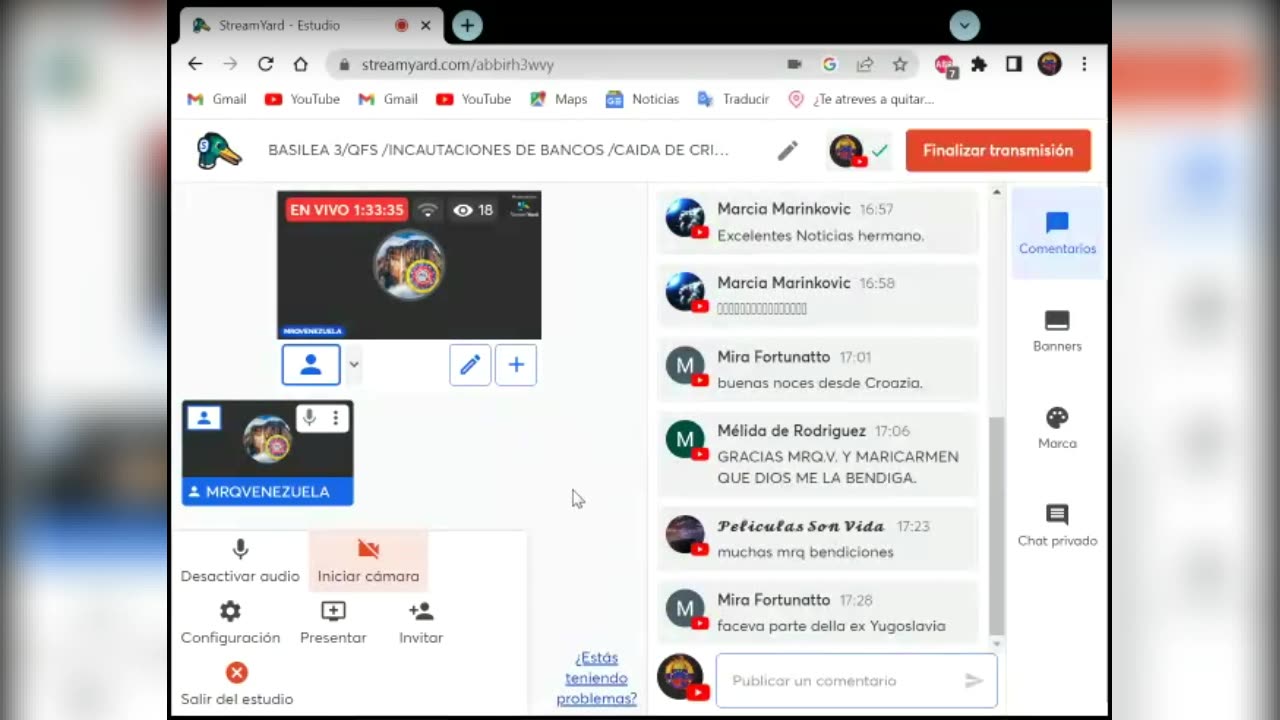Open the Banners tab
The width and height of the screenshot is (1280, 720).
tap(1057, 331)
